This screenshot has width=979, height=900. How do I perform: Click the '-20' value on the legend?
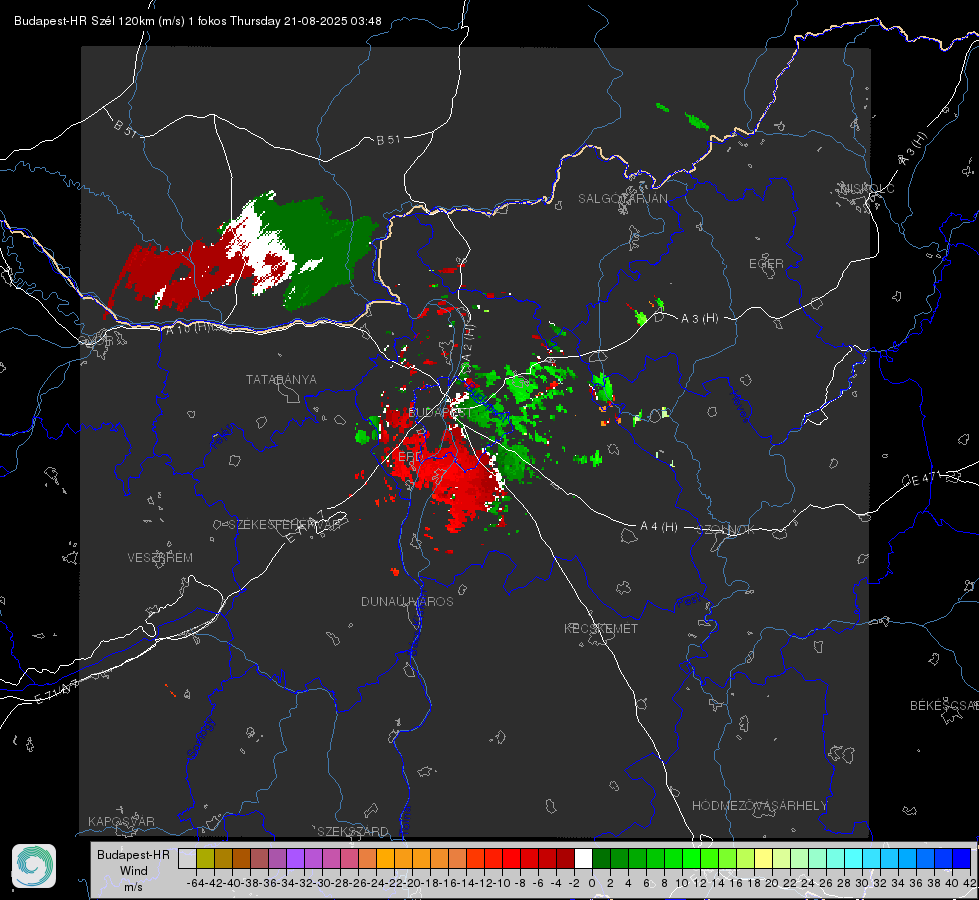coord(412,883)
